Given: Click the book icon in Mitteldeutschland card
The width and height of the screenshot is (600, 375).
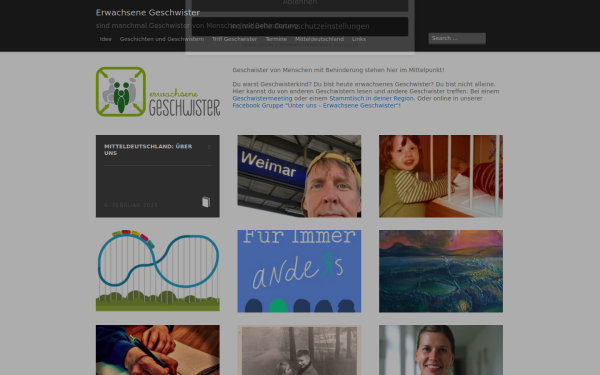Looking at the screenshot, I should pyautogui.click(x=206, y=202).
